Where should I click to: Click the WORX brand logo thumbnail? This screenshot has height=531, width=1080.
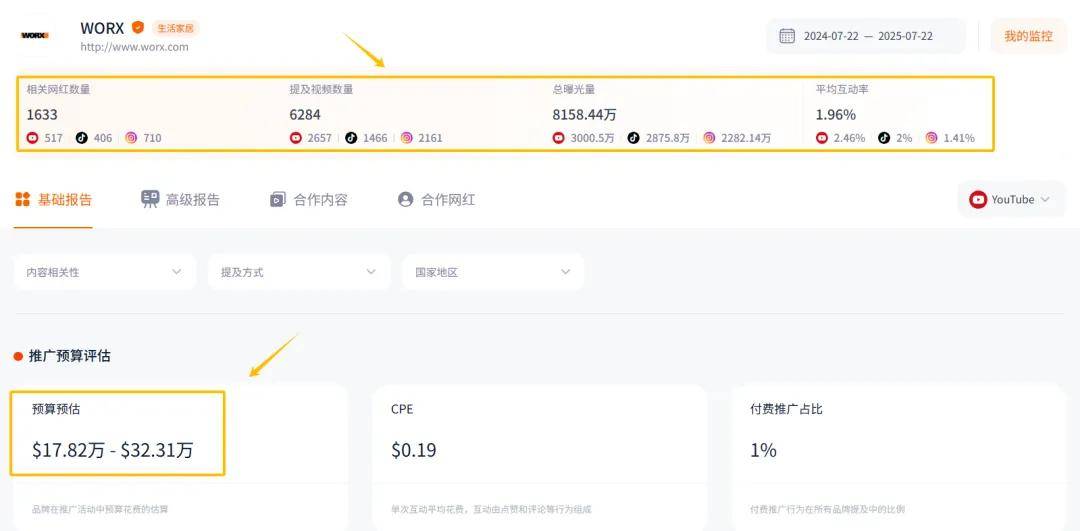point(34,35)
